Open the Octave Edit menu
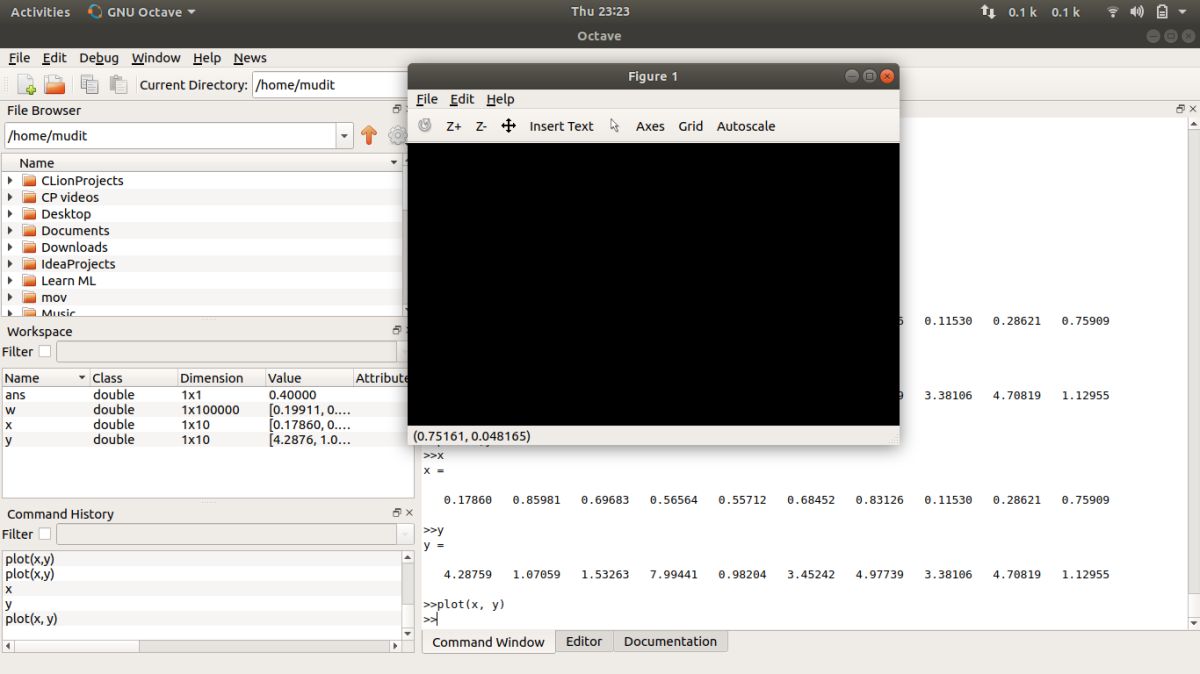The width and height of the screenshot is (1200, 674). (x=54, y=58)
